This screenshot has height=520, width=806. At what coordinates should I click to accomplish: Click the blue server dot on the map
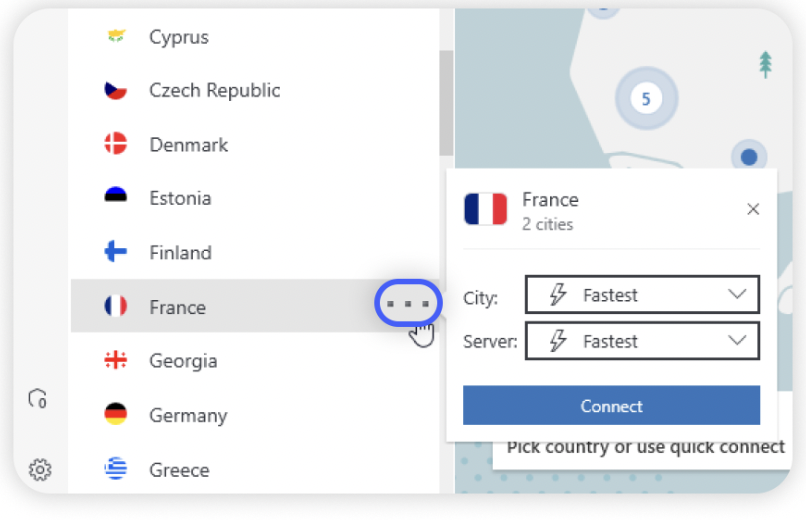[748, 156]
